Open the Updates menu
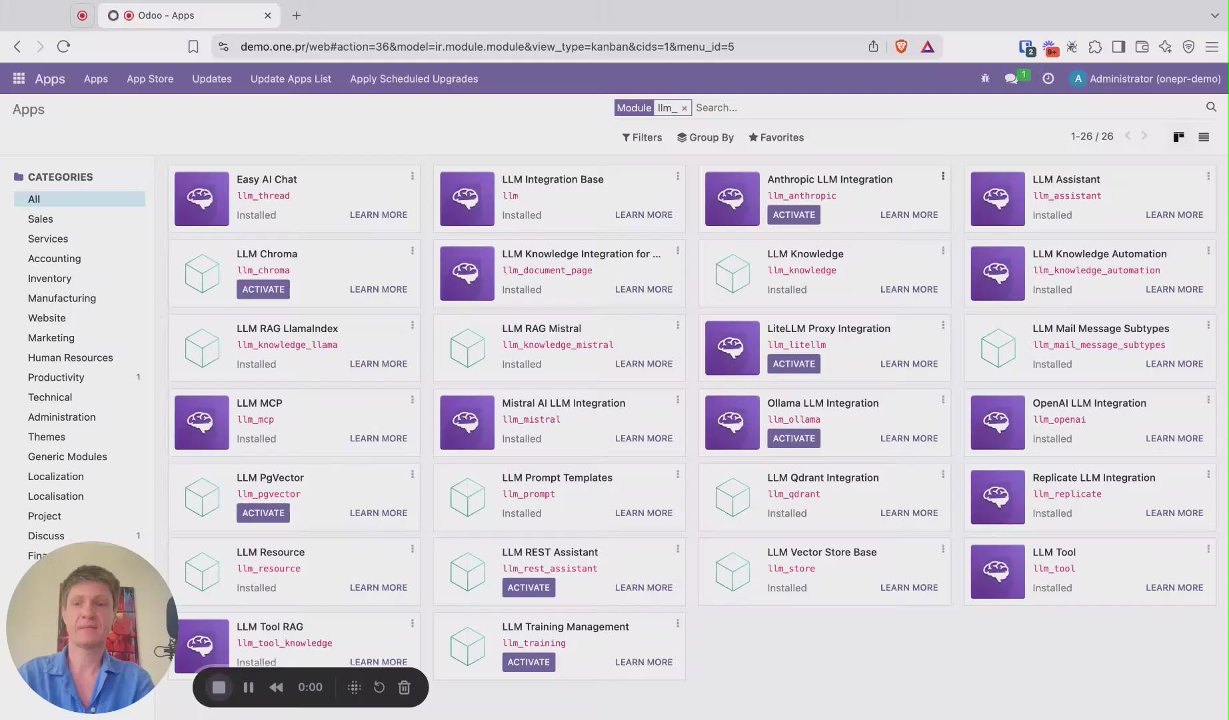Screen dimensions: 1229x720 (x=212, y=79)
